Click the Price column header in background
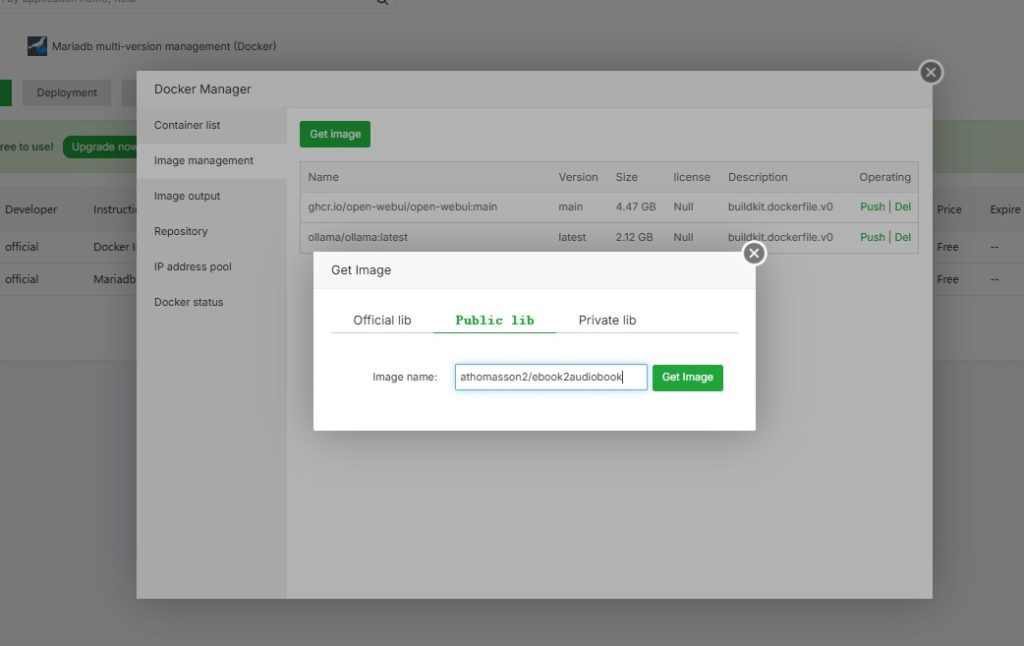Screen dimensions: 1024x646 tap(949, 210)
